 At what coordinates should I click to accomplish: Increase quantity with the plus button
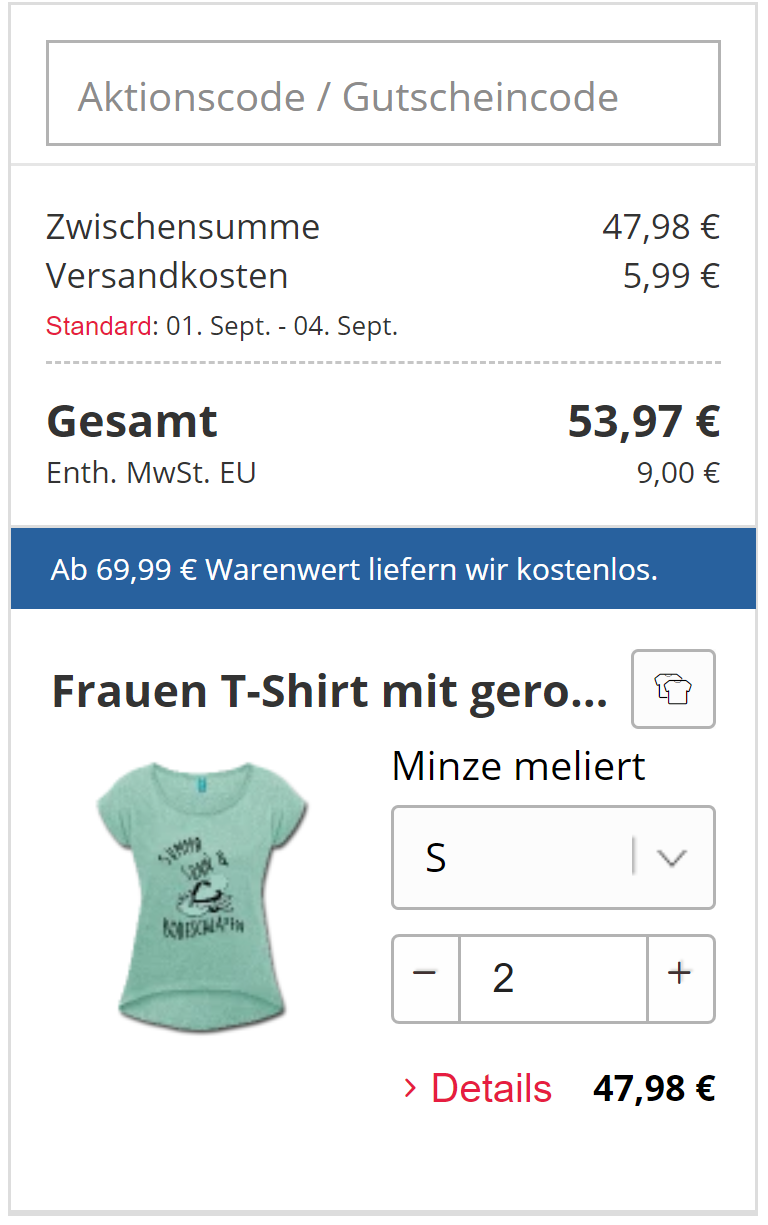[x=680, y=977]
